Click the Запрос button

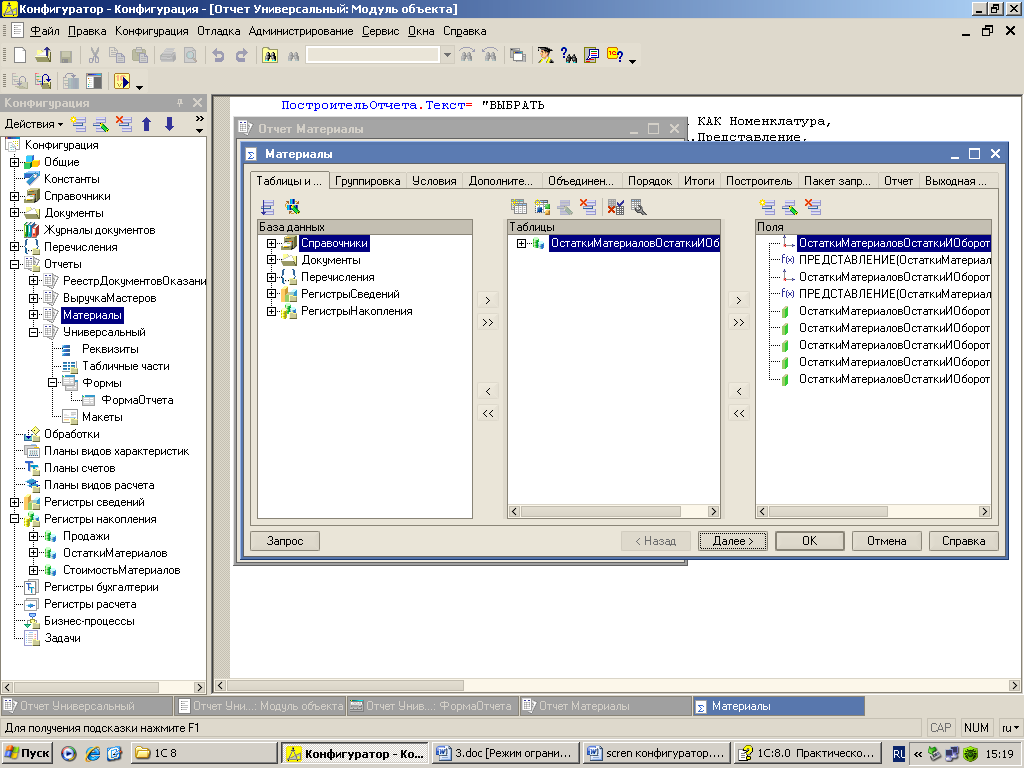coord(284,541)
